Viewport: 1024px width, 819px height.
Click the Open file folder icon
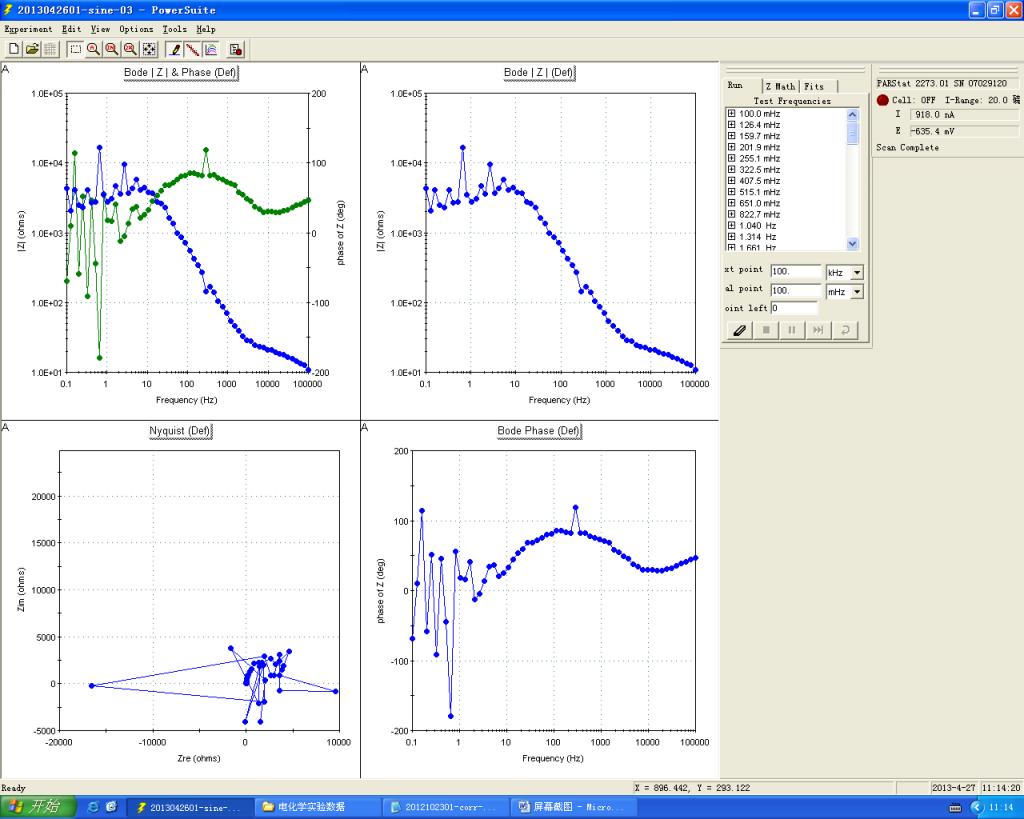pyautogui.click(x=32, y=49)
